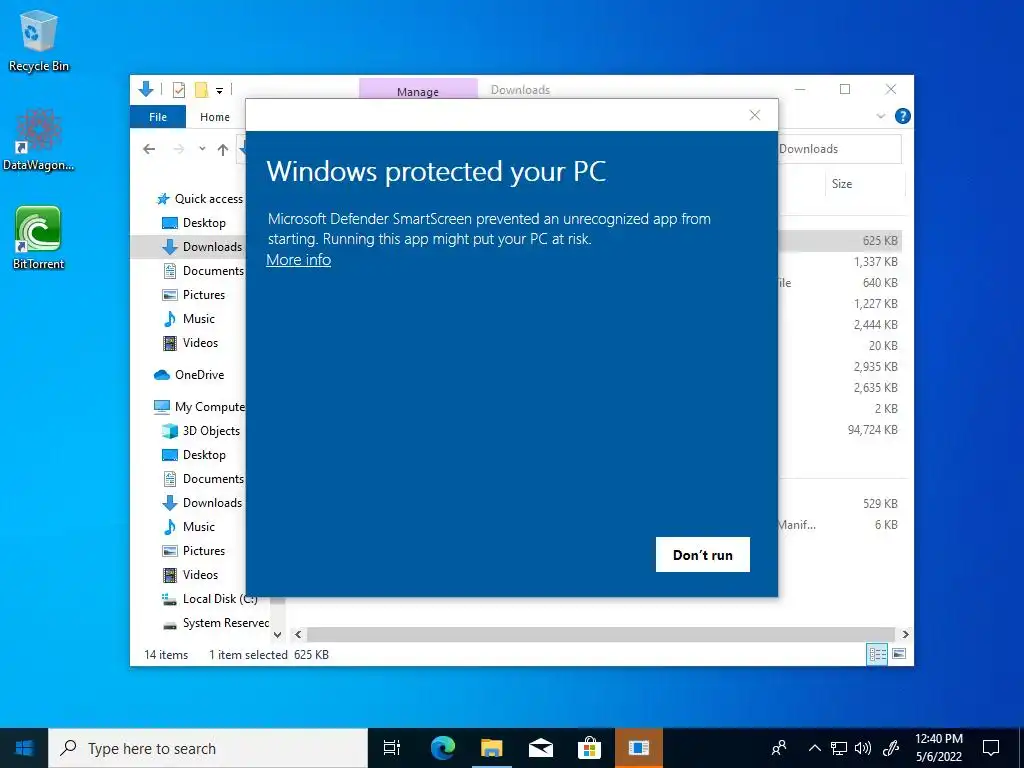Image resolution: width=1024 pixels, height=768 pixels.
Task: Go back in File Explorer
Action: [x=149, y=150]
